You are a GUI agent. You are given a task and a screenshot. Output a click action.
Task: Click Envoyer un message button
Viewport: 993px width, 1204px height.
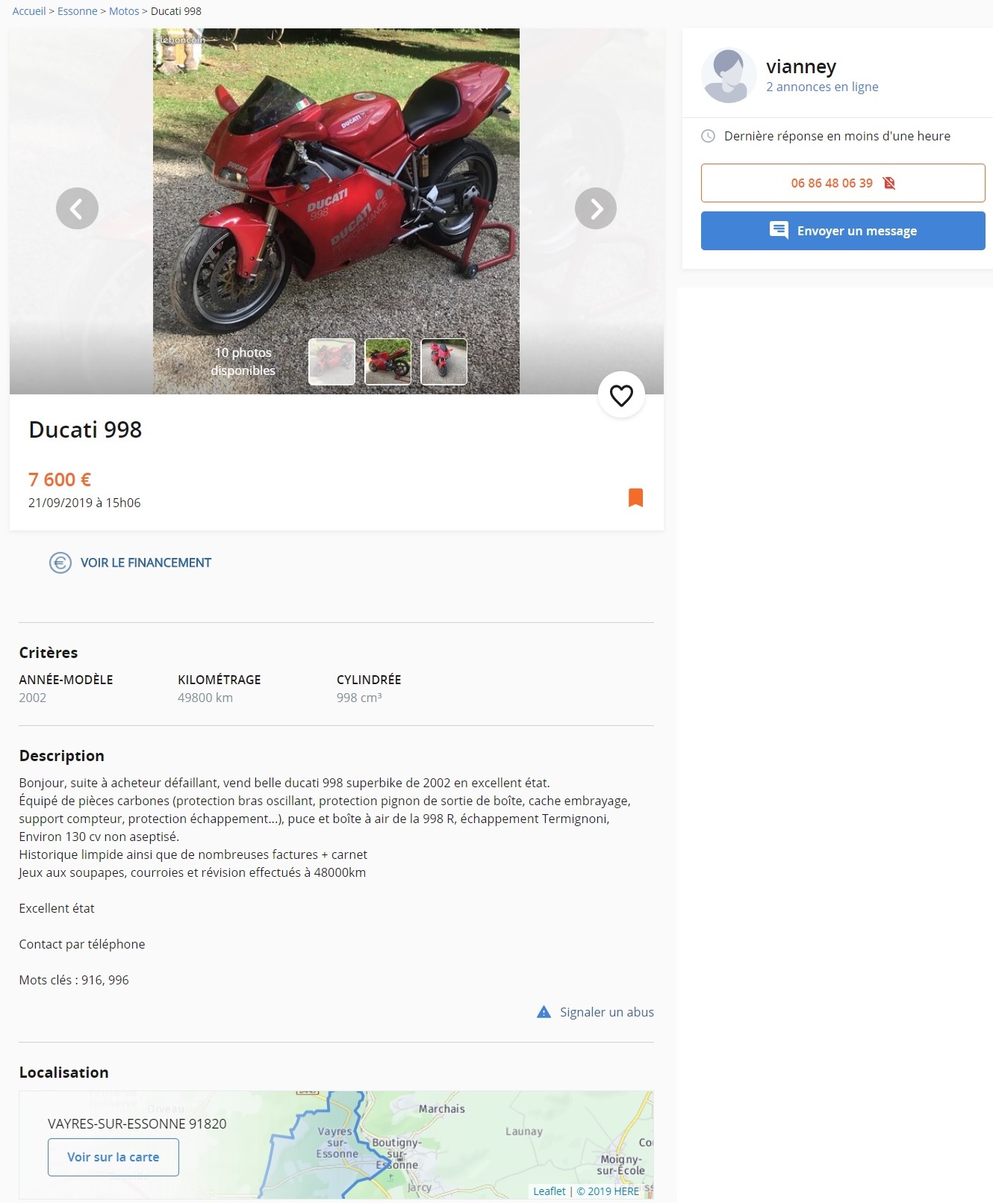tap(843, 231)
